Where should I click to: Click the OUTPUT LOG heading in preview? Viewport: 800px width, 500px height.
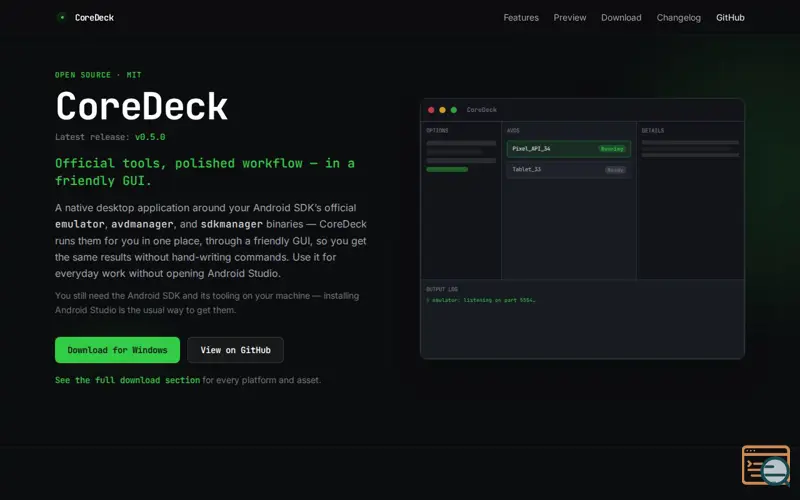(x=442, y=289)
